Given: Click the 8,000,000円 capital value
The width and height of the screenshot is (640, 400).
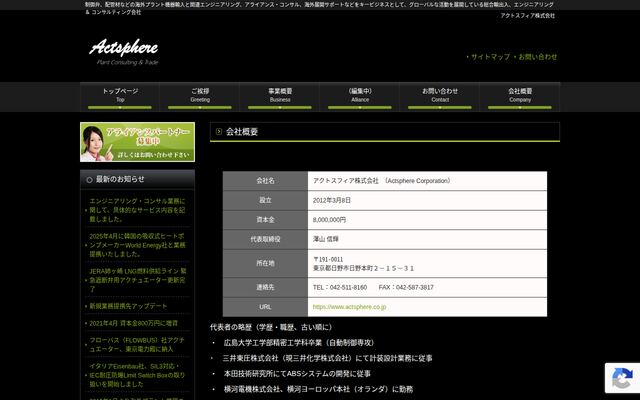Looking at the screenshot, I should point(329,220).
